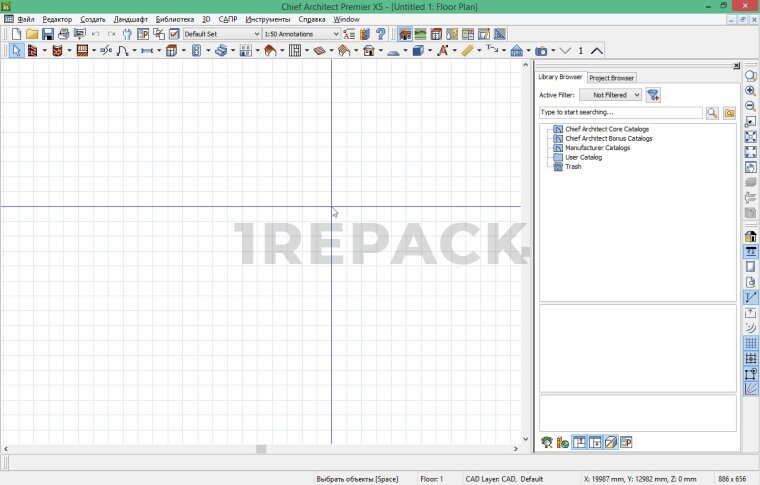
Task: Click the Print icon in toolbar
Action: (x=63, y=34)
